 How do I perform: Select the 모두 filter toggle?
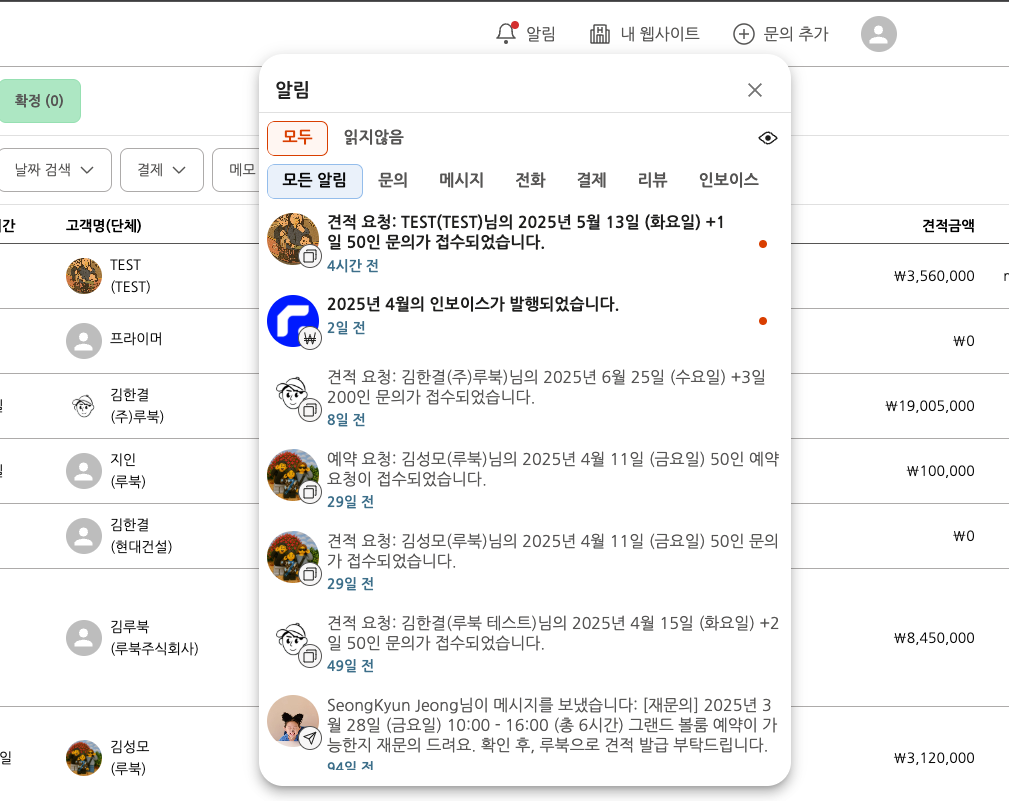[297, 138]
